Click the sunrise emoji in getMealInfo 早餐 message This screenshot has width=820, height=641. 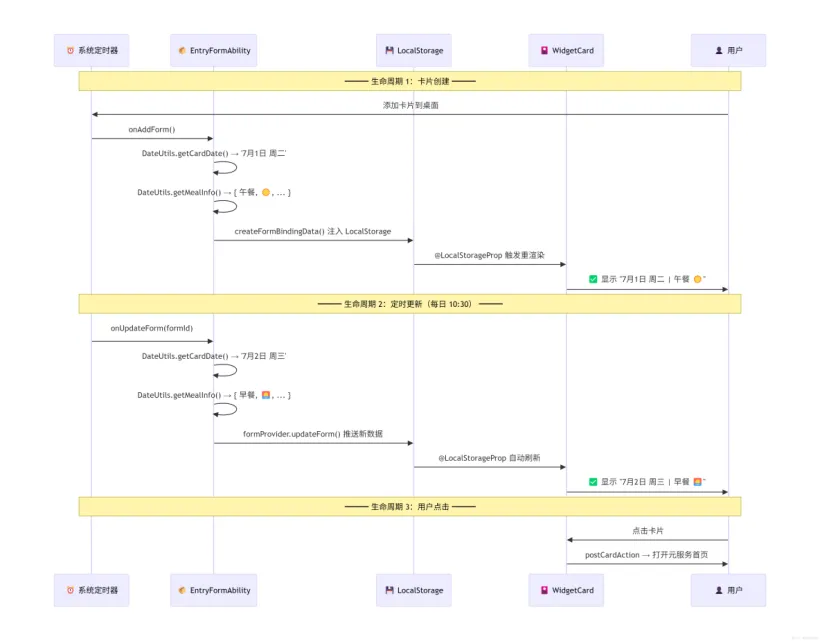(x=266, y=395)
